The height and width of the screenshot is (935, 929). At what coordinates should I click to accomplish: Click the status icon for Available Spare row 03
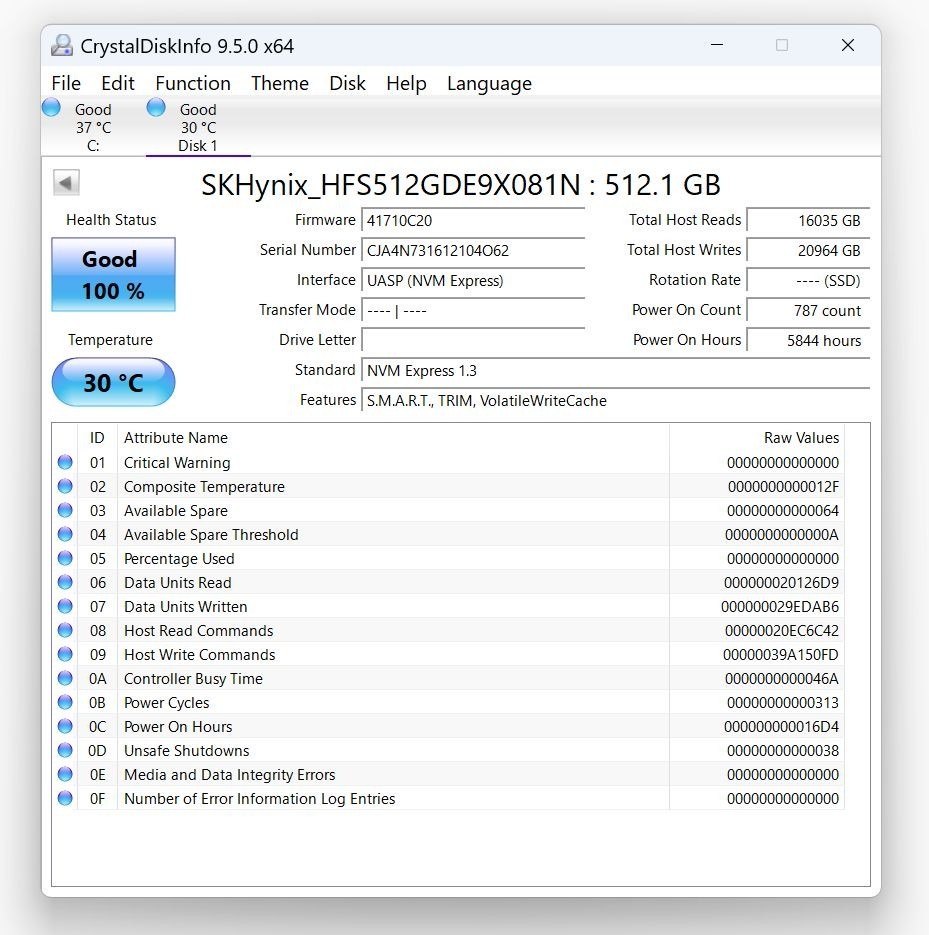click(65, 510)
